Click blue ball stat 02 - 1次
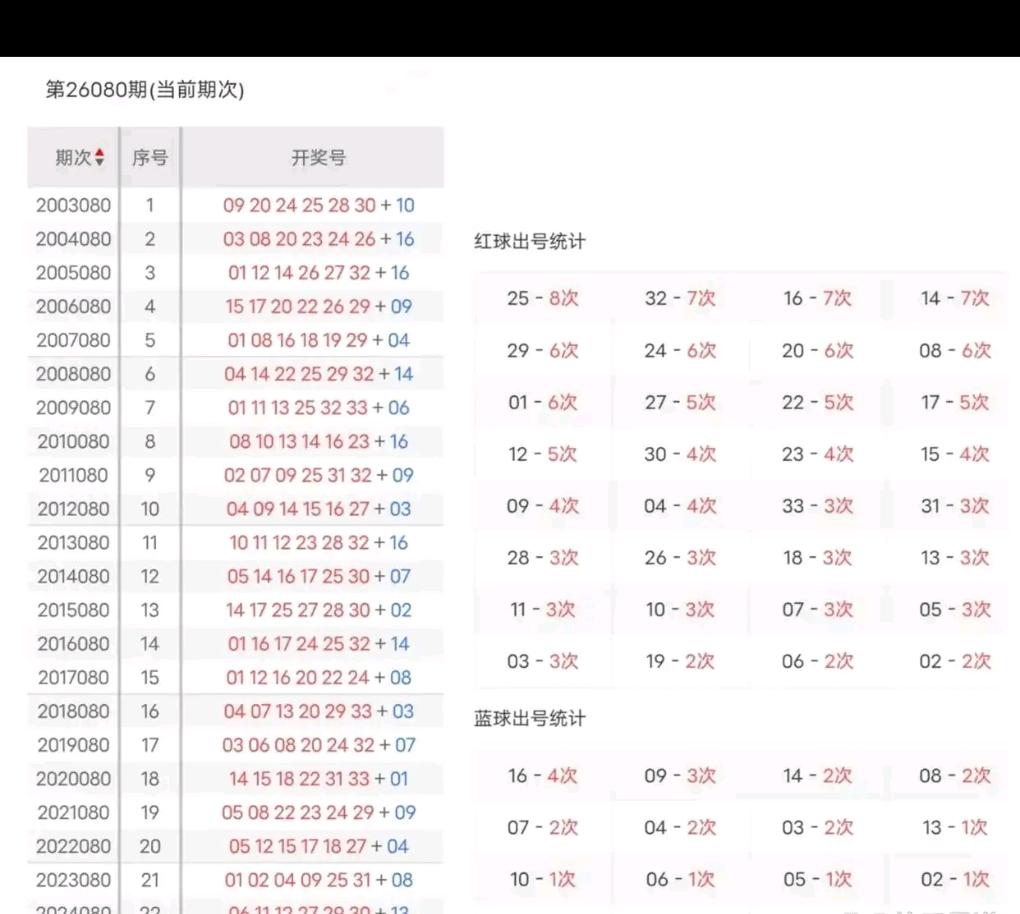This screenshot has height=914, width=1020. (955, 880)
